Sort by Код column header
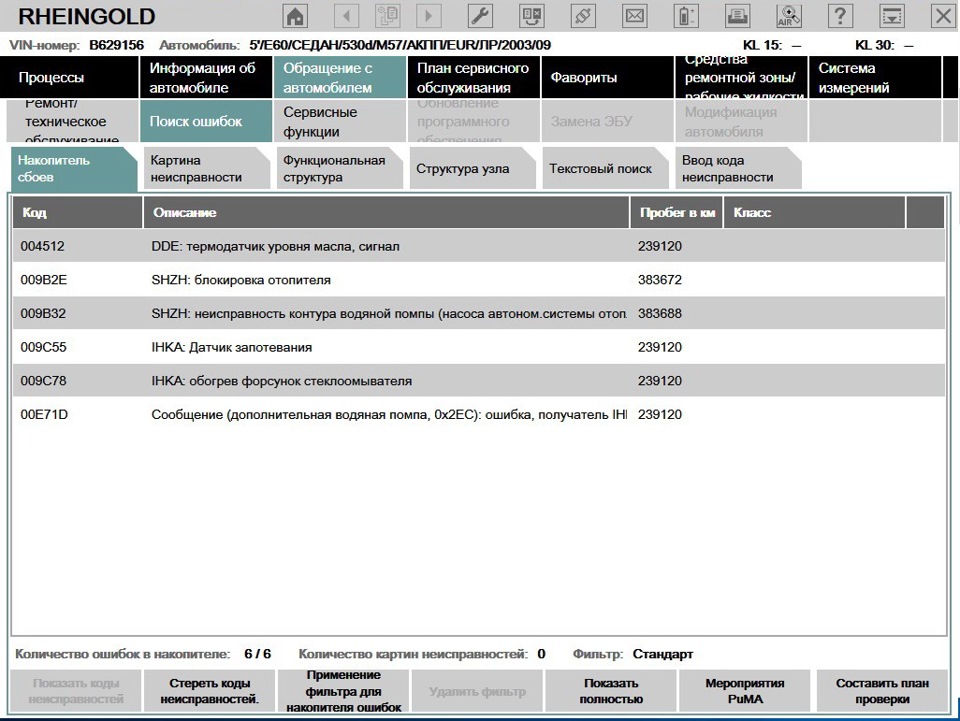The width and height of the screenshot is (960, 721). coord(78,212)
